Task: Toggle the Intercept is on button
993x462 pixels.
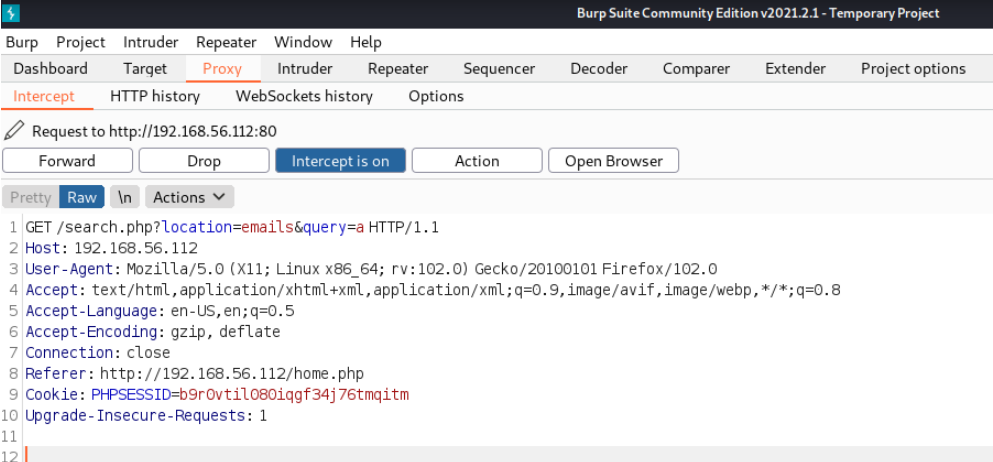Action: pos(340,161)
